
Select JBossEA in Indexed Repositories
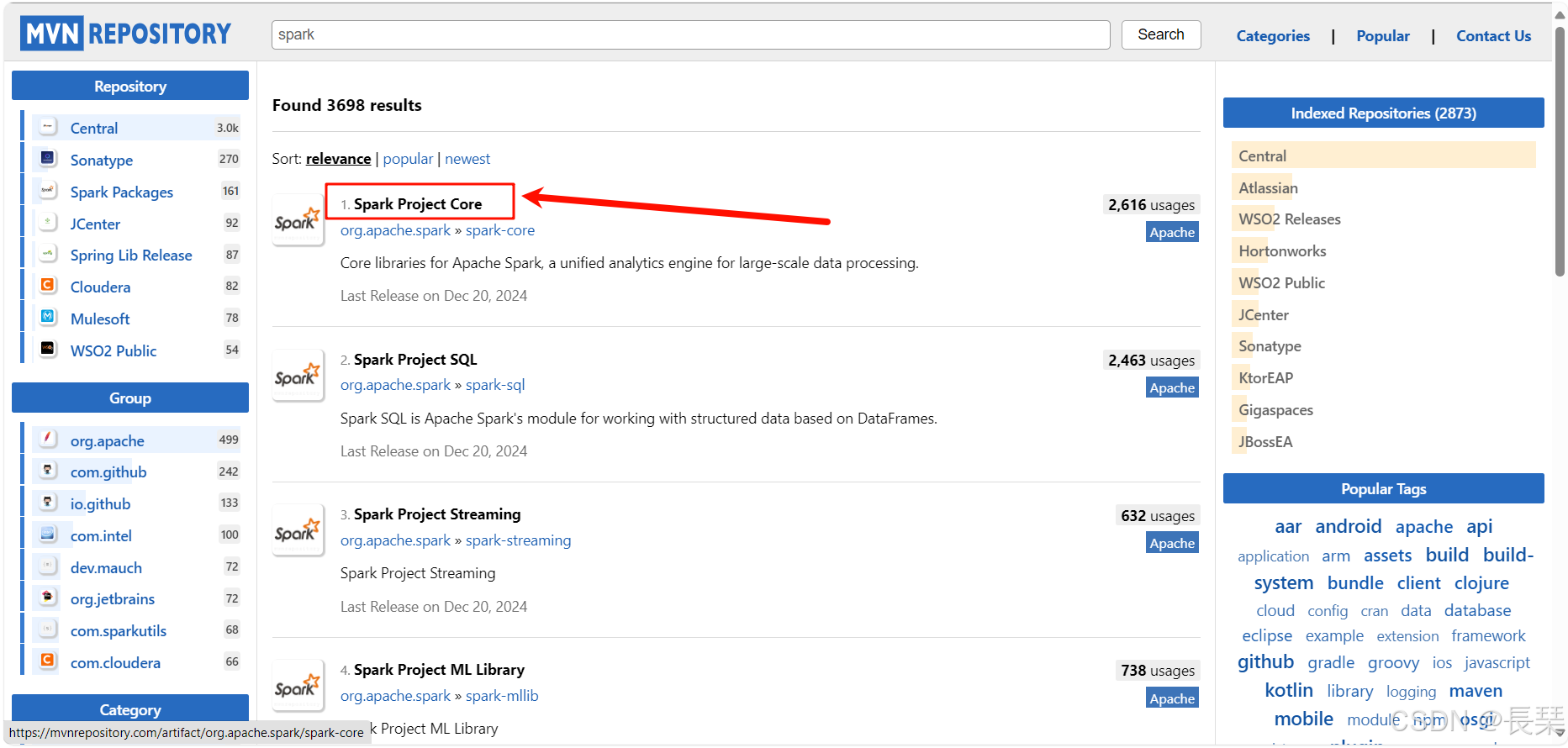(1265, 442)
